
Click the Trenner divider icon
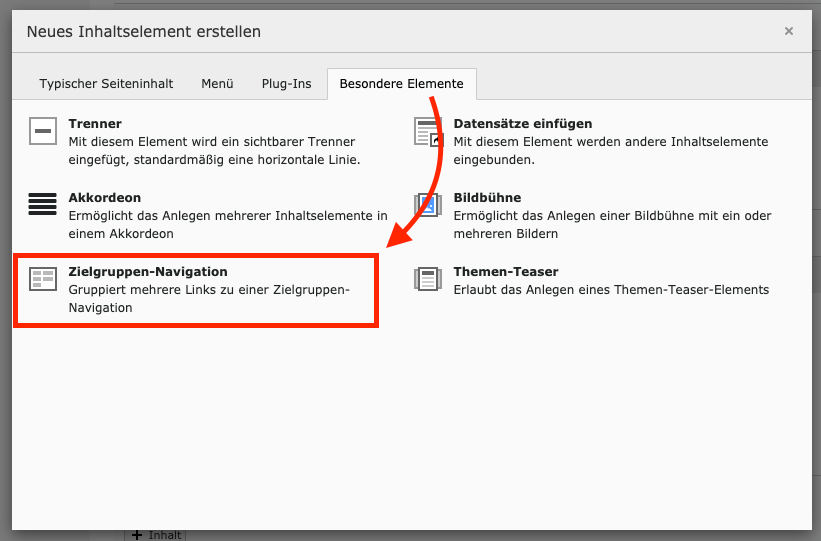(x=42, y=131)
